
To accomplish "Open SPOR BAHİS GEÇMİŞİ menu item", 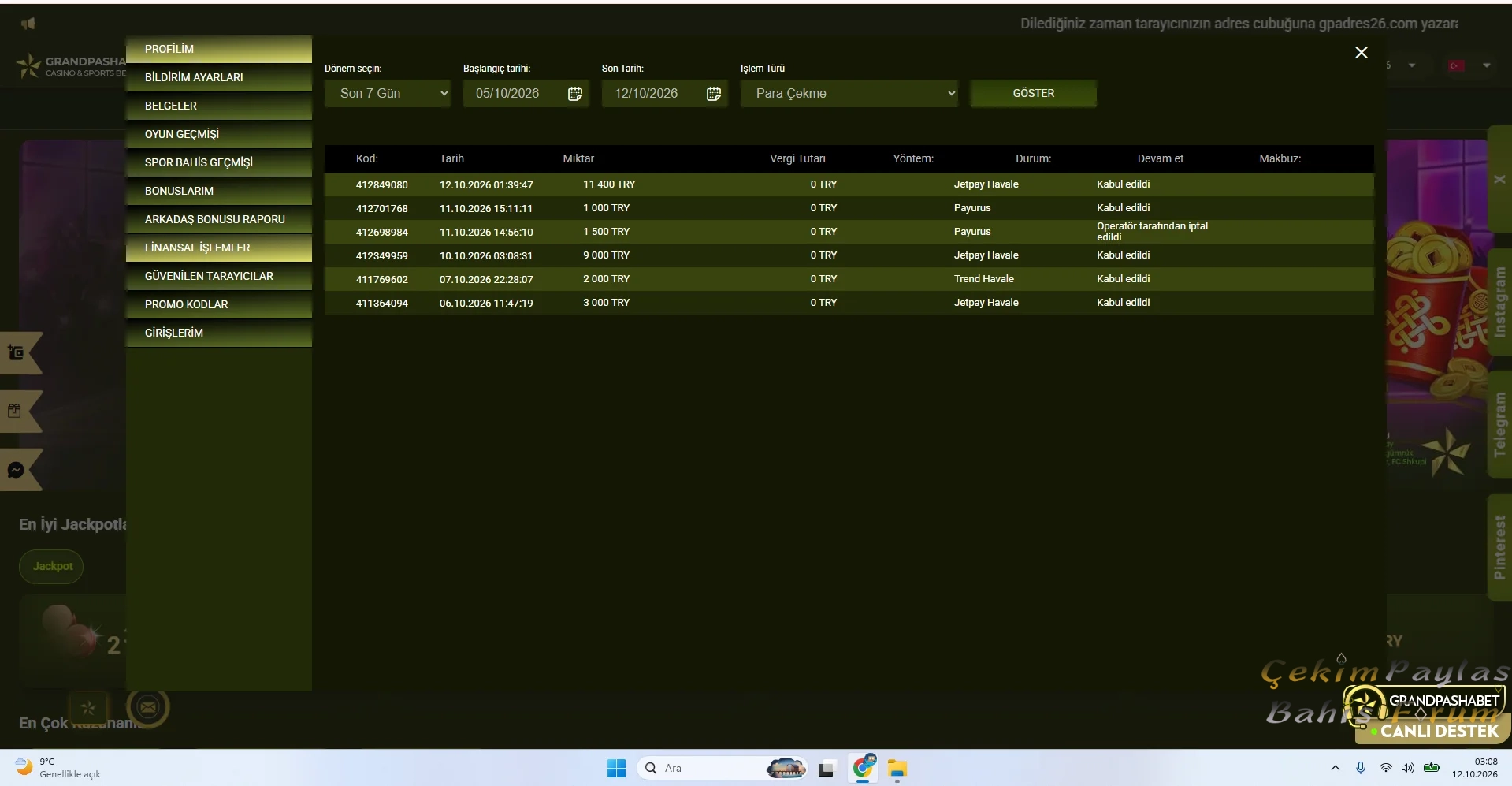I will tap(219, 162).
